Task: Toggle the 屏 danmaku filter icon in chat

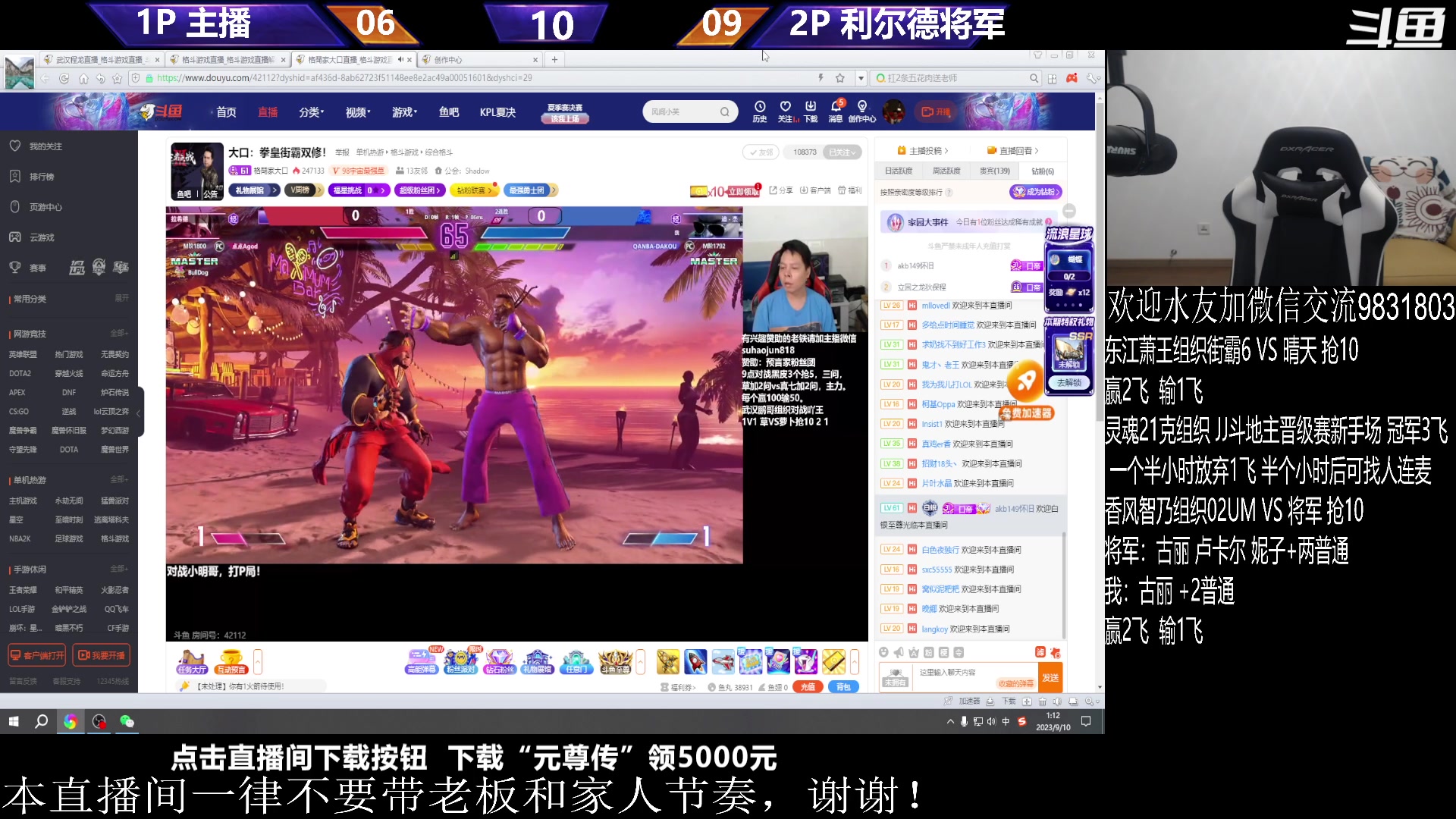Action: tap(1040, 652)
